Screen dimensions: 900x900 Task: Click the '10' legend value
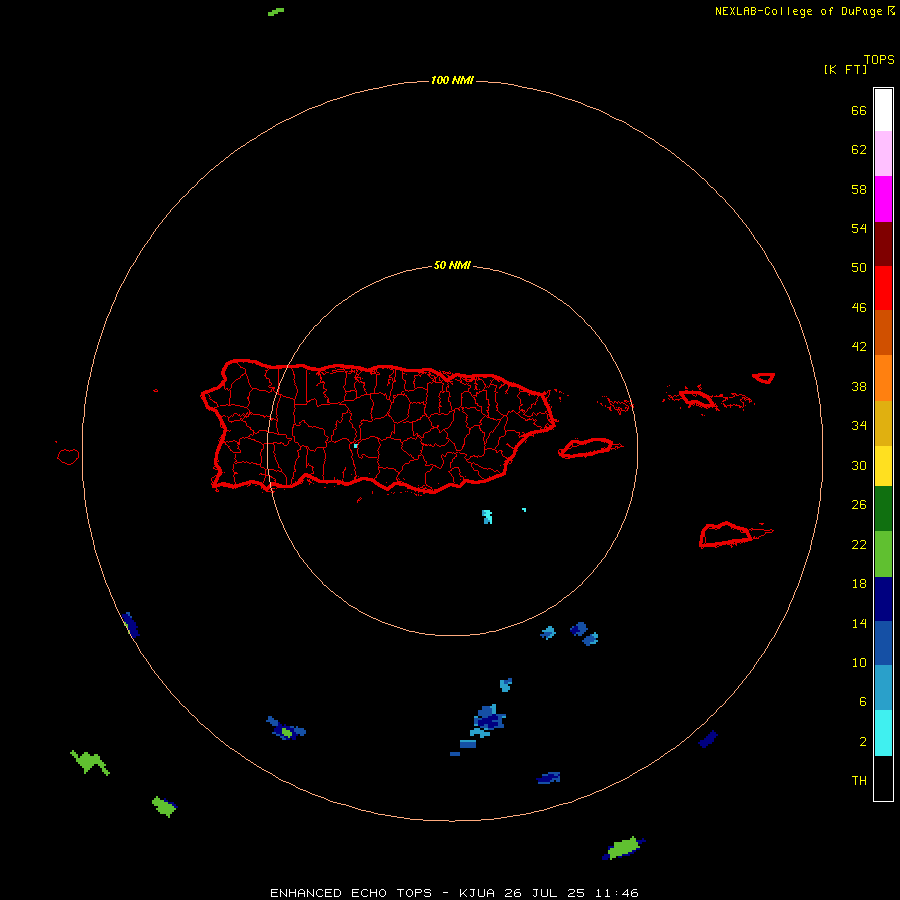pos(859,662)
